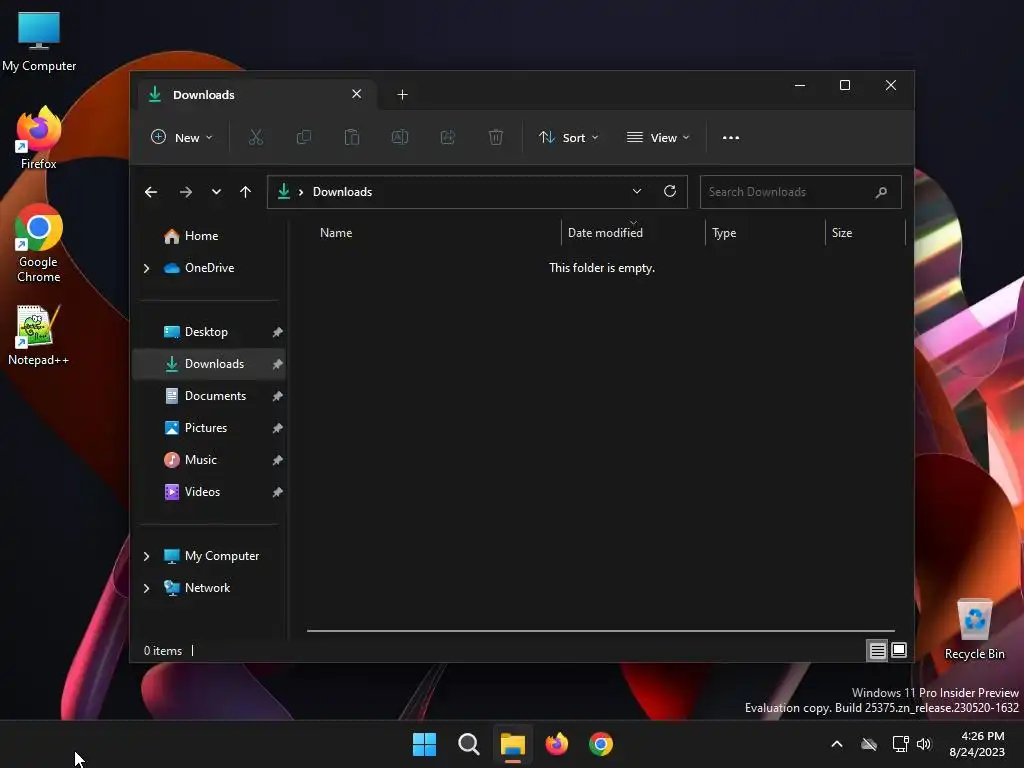Click the Share icon in toolbar
1024x768 pixels.
(x=448, y=138)
